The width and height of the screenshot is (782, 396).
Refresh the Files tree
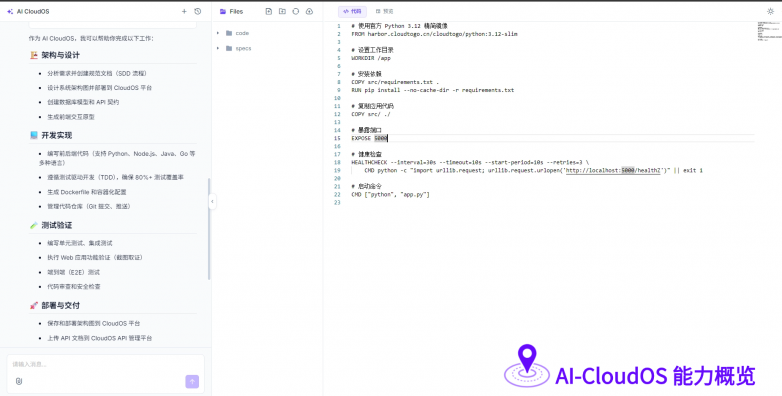296,11
